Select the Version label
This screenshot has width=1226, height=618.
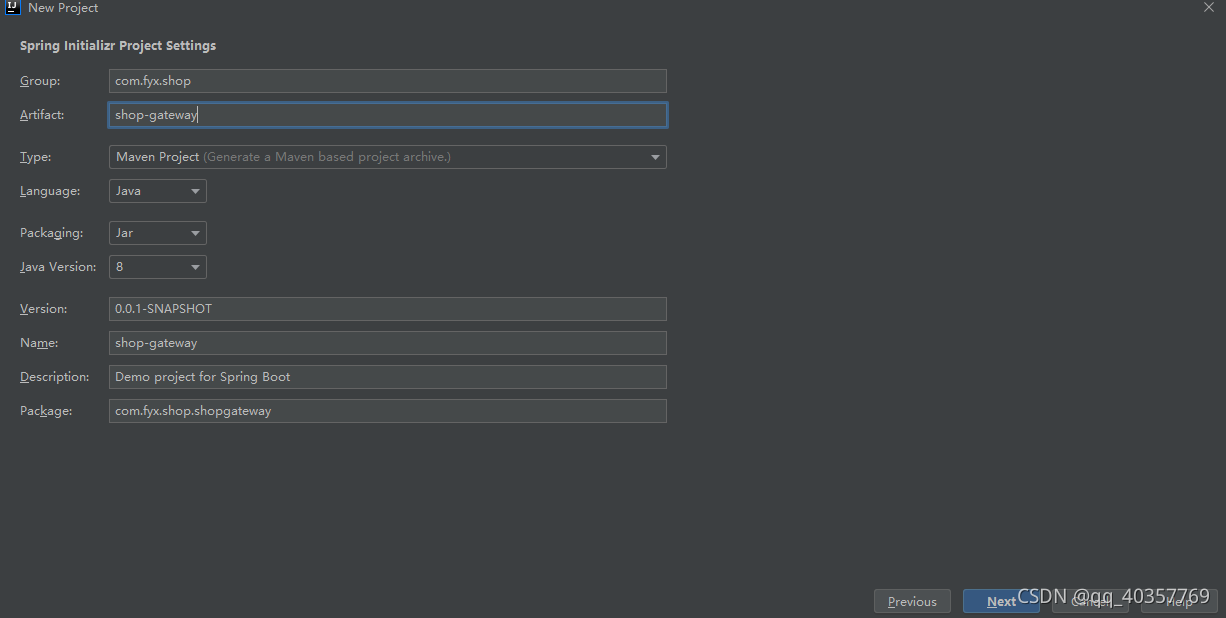coord(44,309)
